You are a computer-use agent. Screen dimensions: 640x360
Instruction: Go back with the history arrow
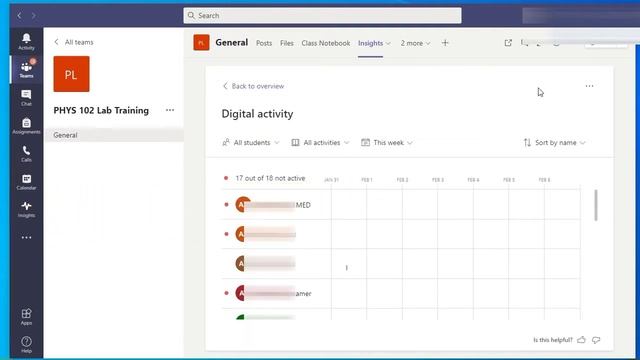[x=19, y=16]
